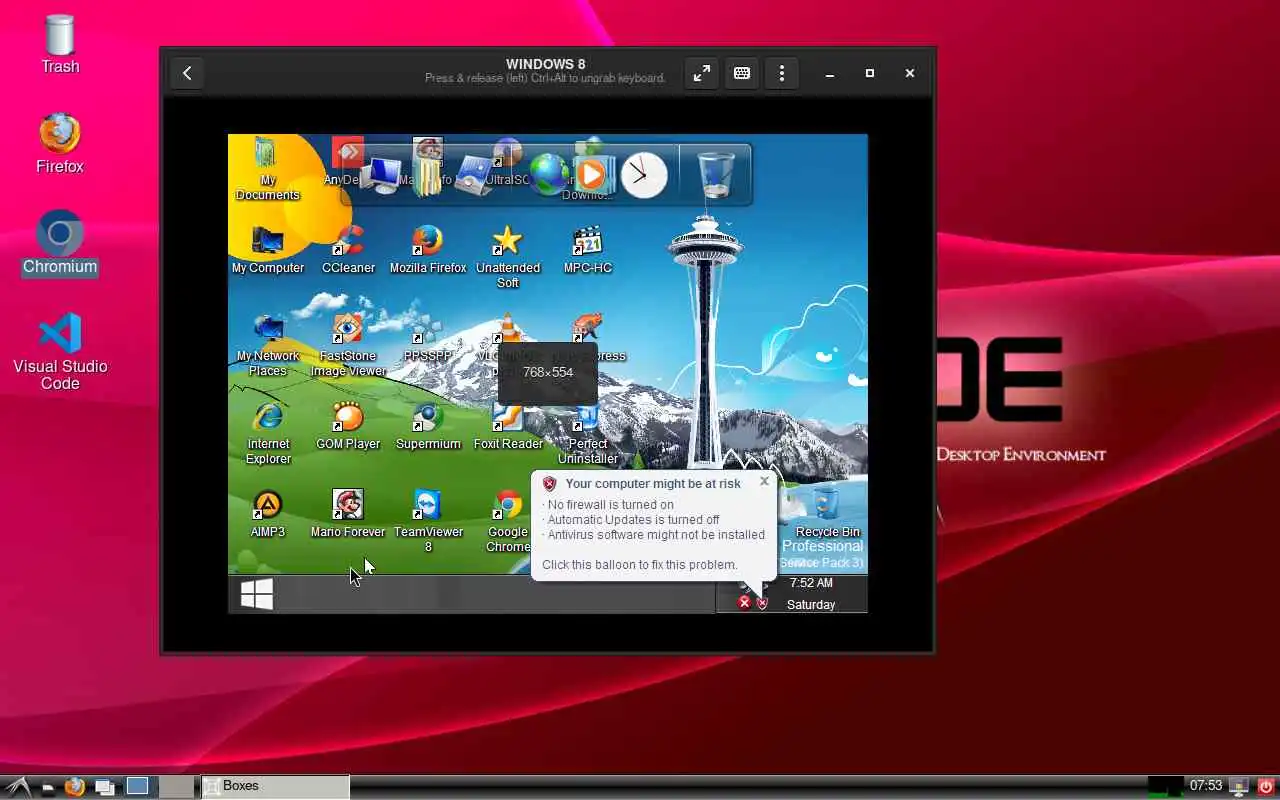Open Visual Studio Code desktop icon
Image resolution: width=1280 pixels, height=800 pixels.
pos(60,351)
